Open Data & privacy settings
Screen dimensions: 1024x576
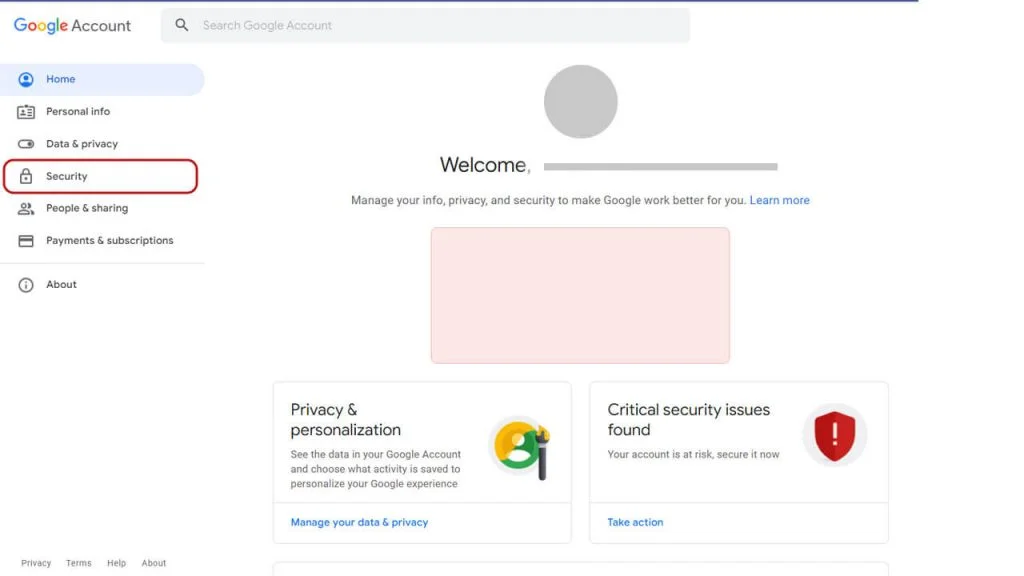tap(102, 144)
